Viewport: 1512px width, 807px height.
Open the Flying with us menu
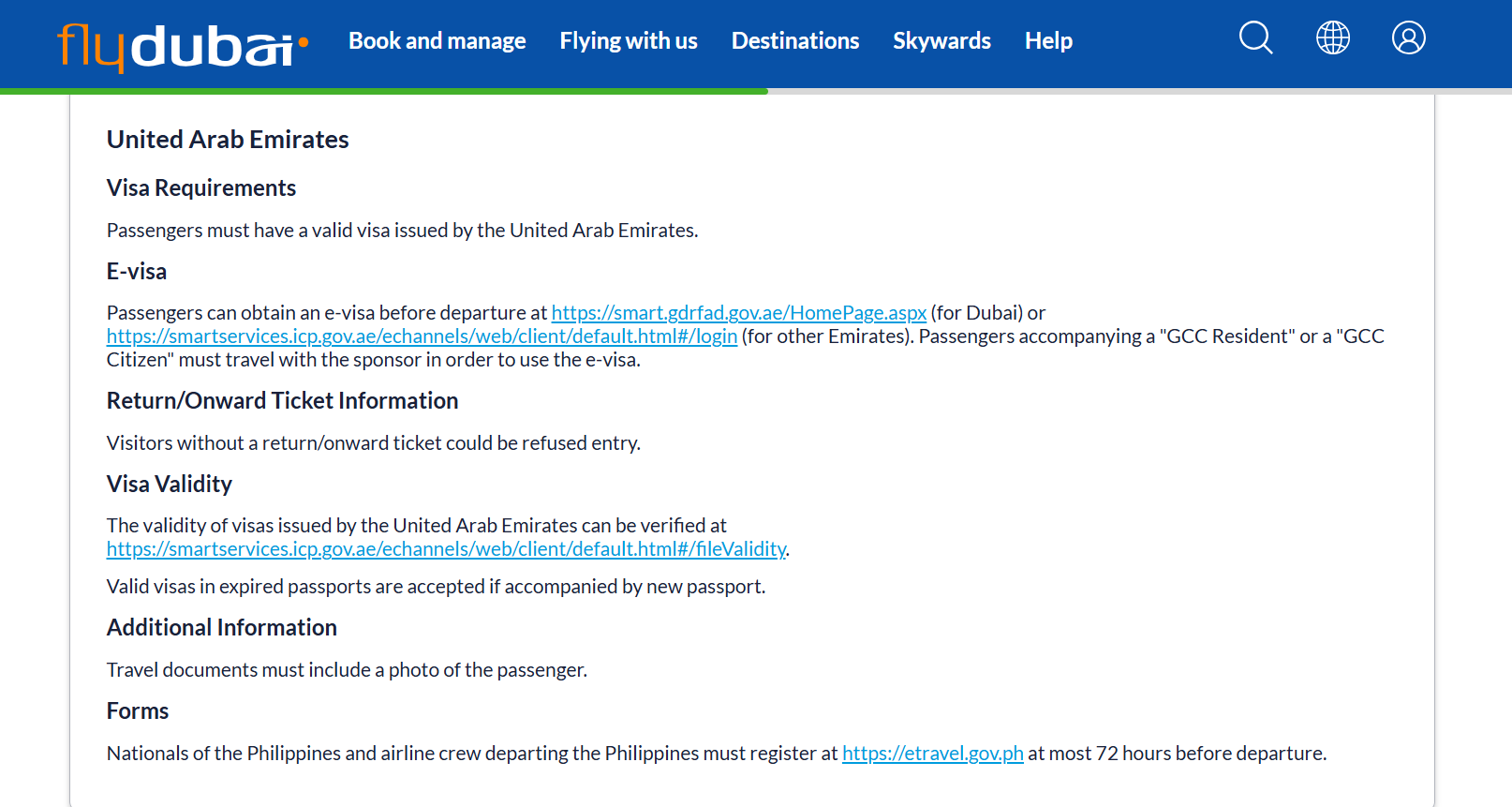coord(629,41)
